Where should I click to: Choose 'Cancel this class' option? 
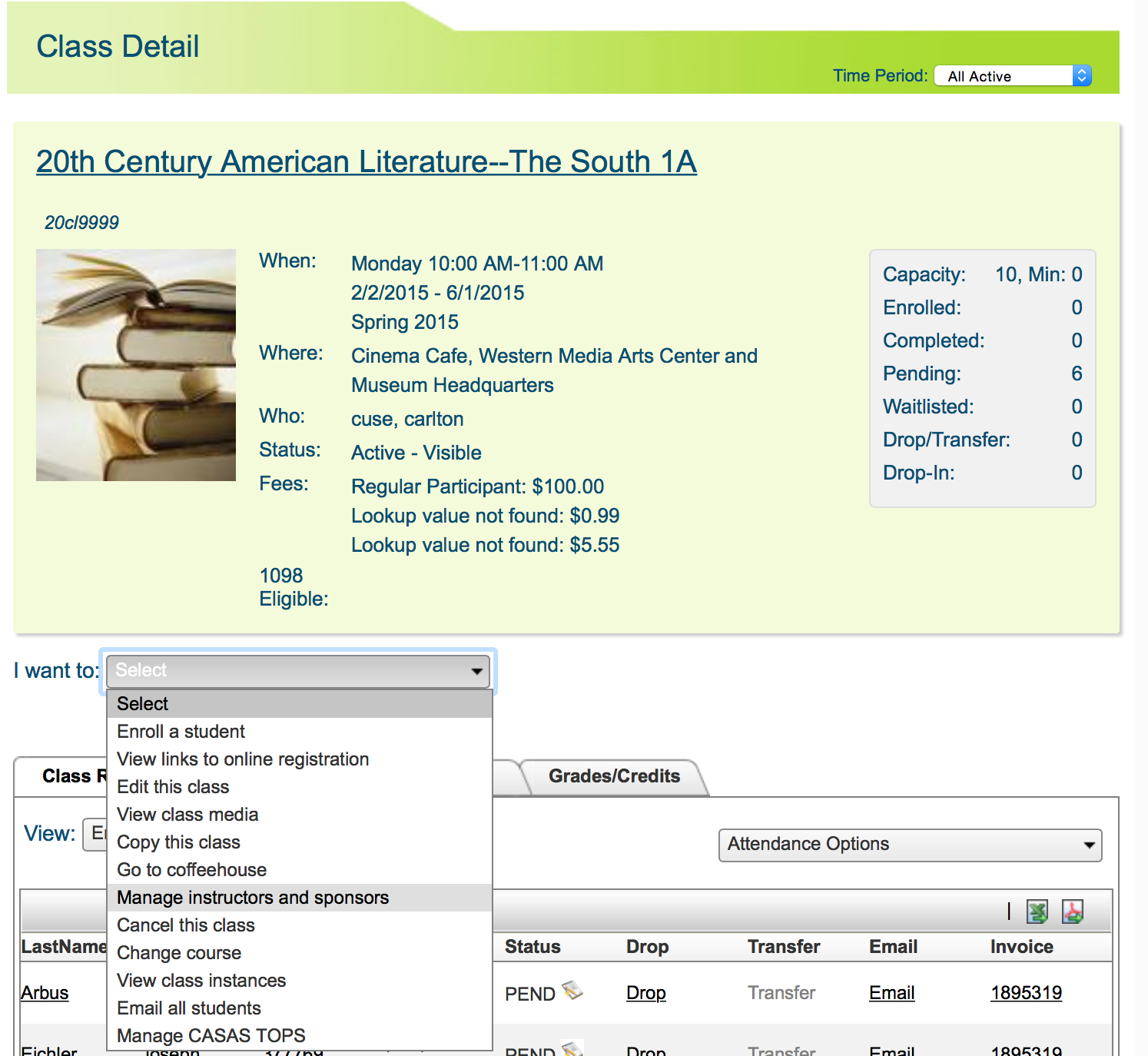[x=186, y=925]
